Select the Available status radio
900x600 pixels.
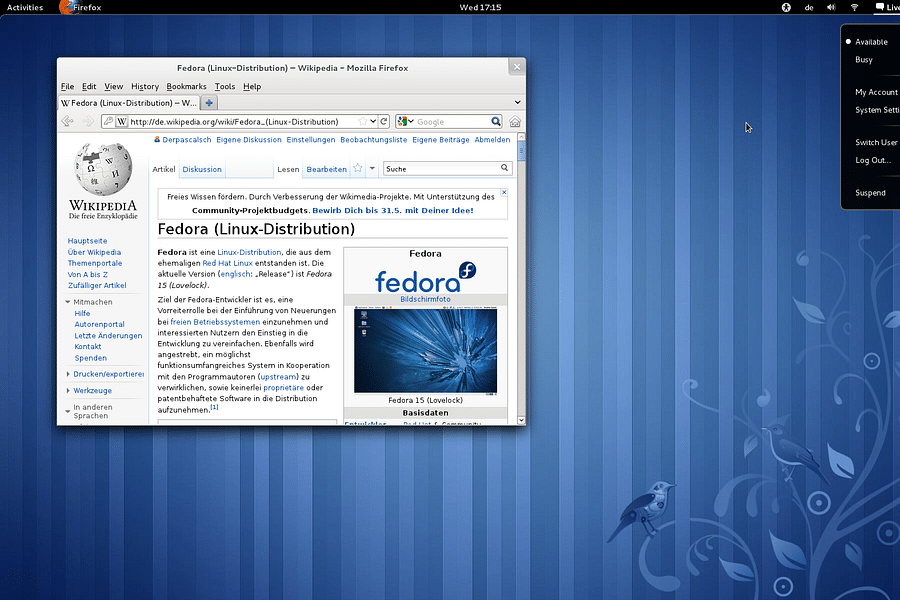tap(849, 42)
